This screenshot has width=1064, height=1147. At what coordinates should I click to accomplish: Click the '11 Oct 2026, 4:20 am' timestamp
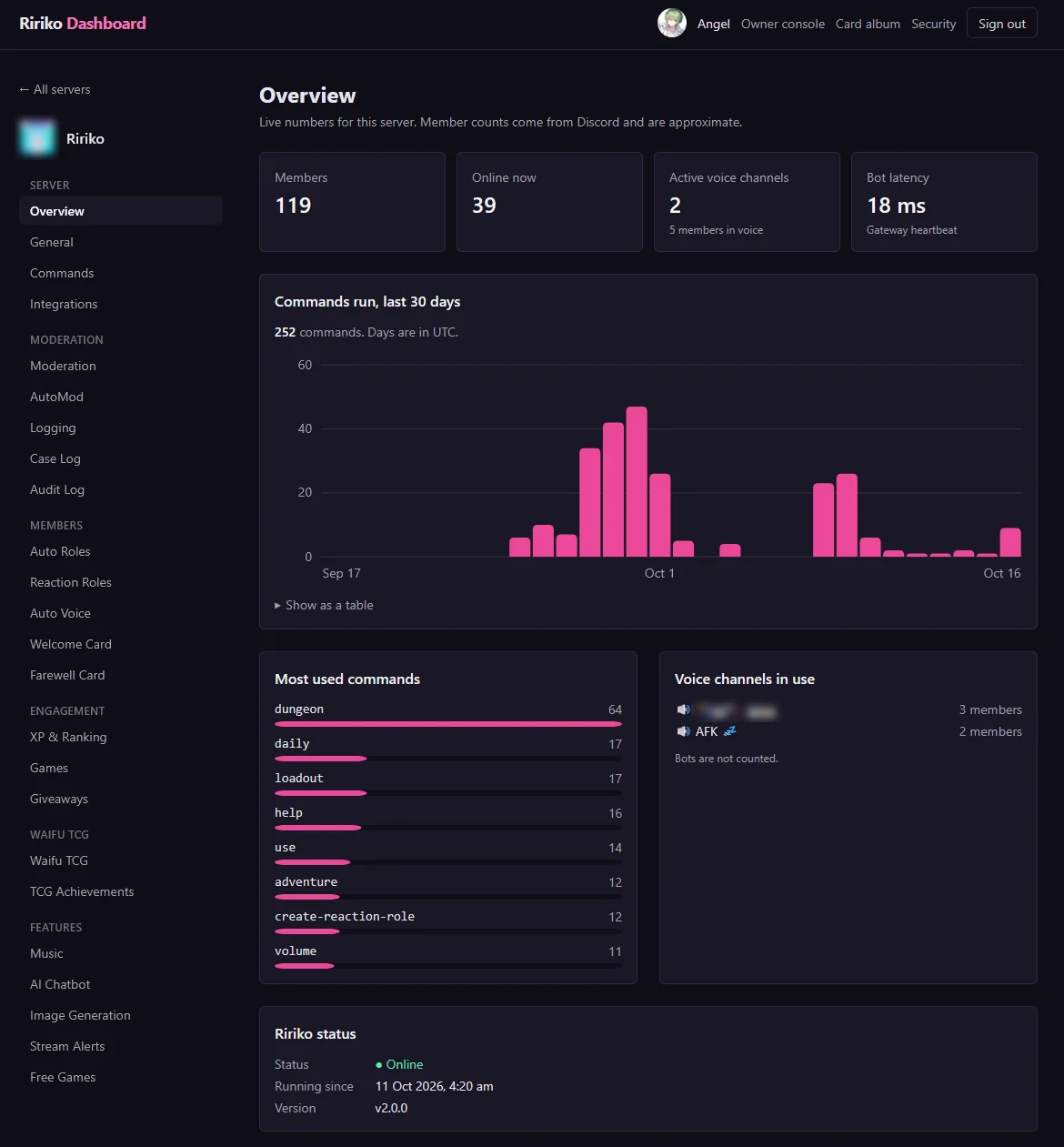click(x=434, y=1086)
